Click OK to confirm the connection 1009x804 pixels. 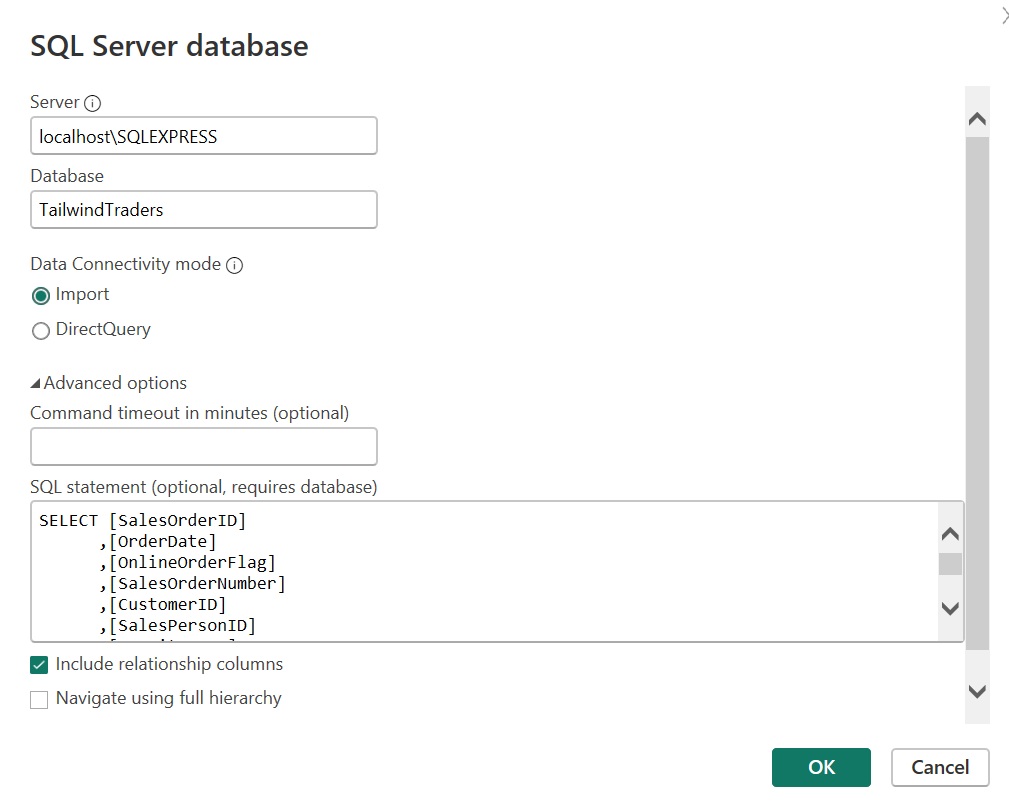coord(821,767)
